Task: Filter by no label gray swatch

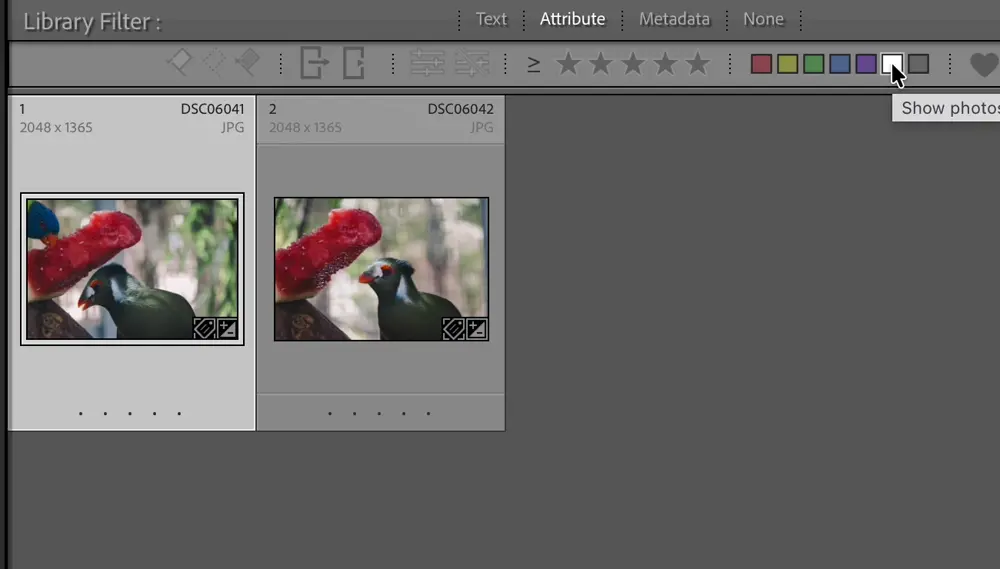Action: (x=918, y=64)
